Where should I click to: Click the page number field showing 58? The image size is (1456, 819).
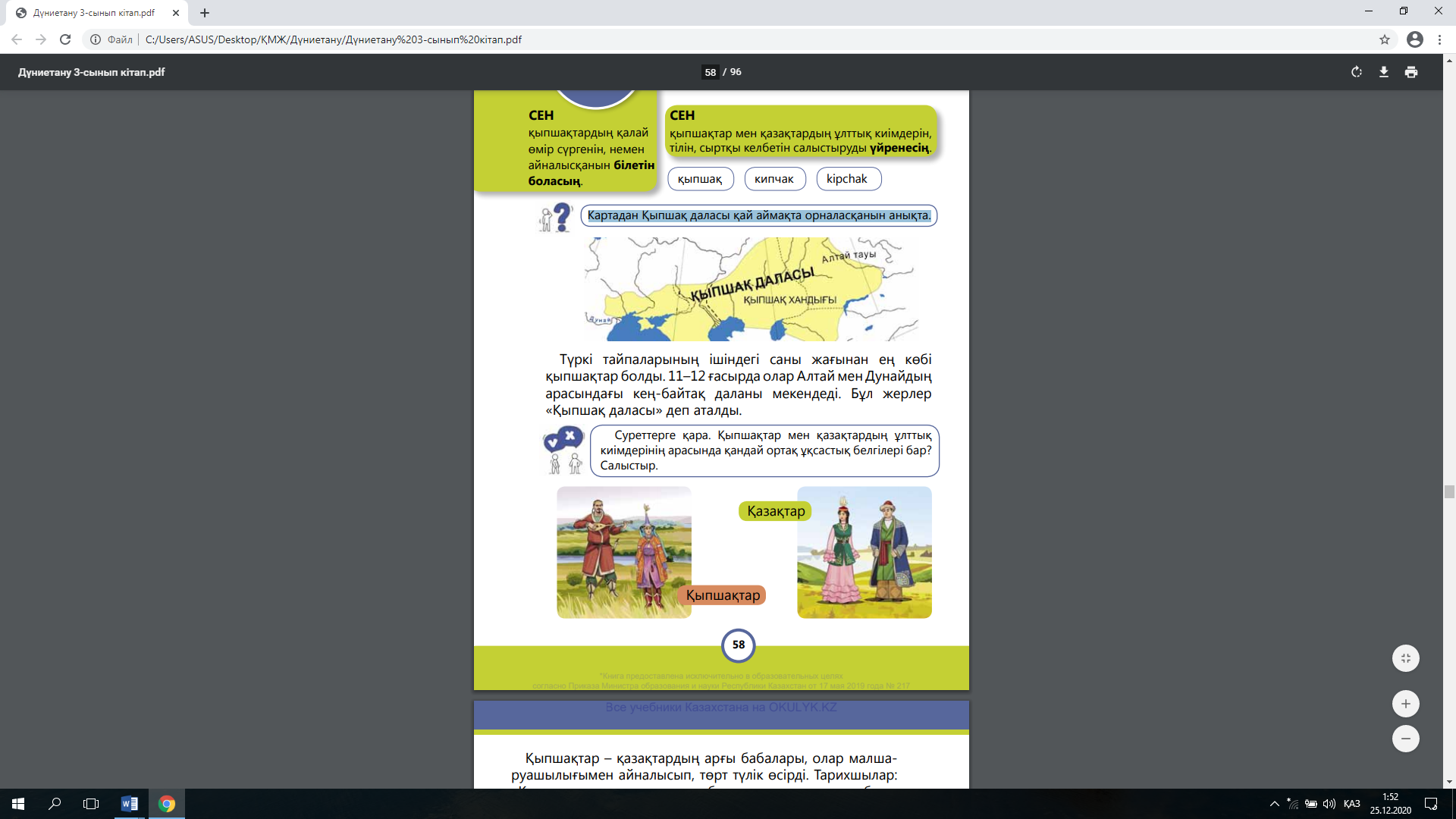710,72
